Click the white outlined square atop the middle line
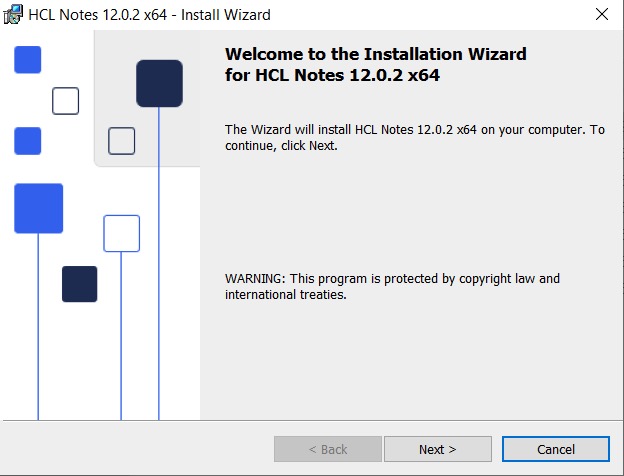 click(x=121, y=233)
